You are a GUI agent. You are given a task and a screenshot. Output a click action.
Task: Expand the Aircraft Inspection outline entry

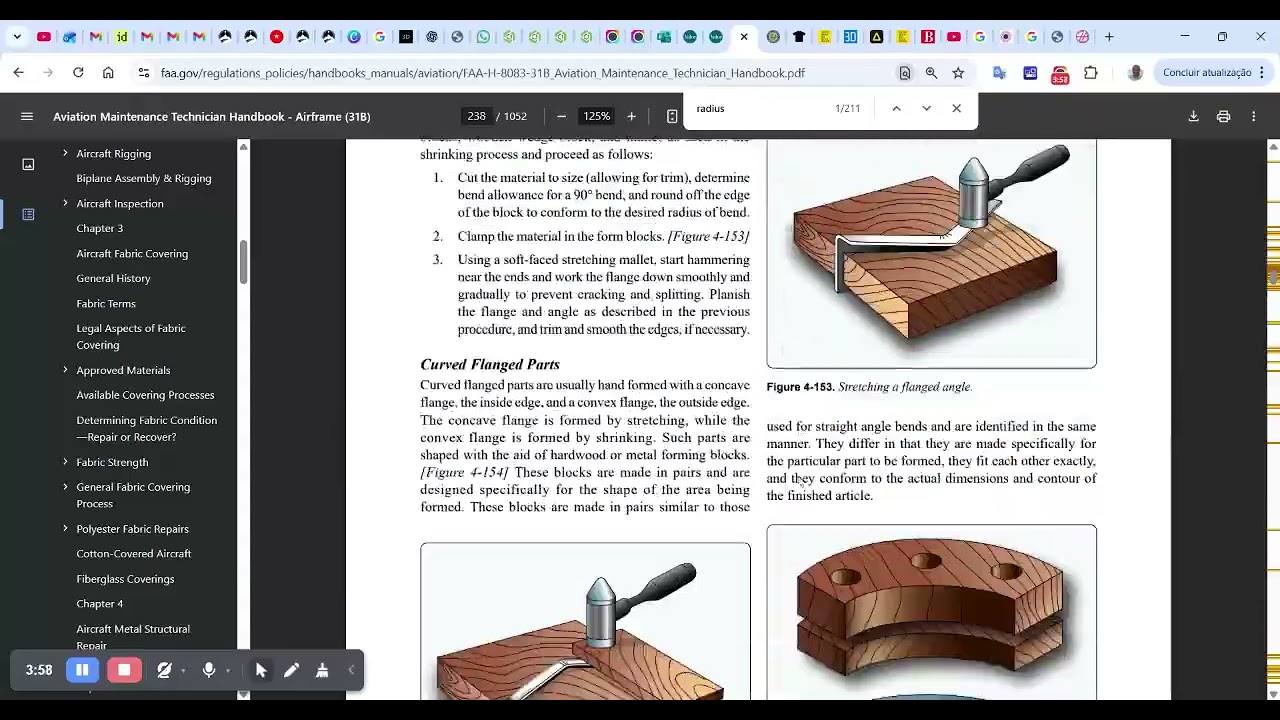click(65, 203)
